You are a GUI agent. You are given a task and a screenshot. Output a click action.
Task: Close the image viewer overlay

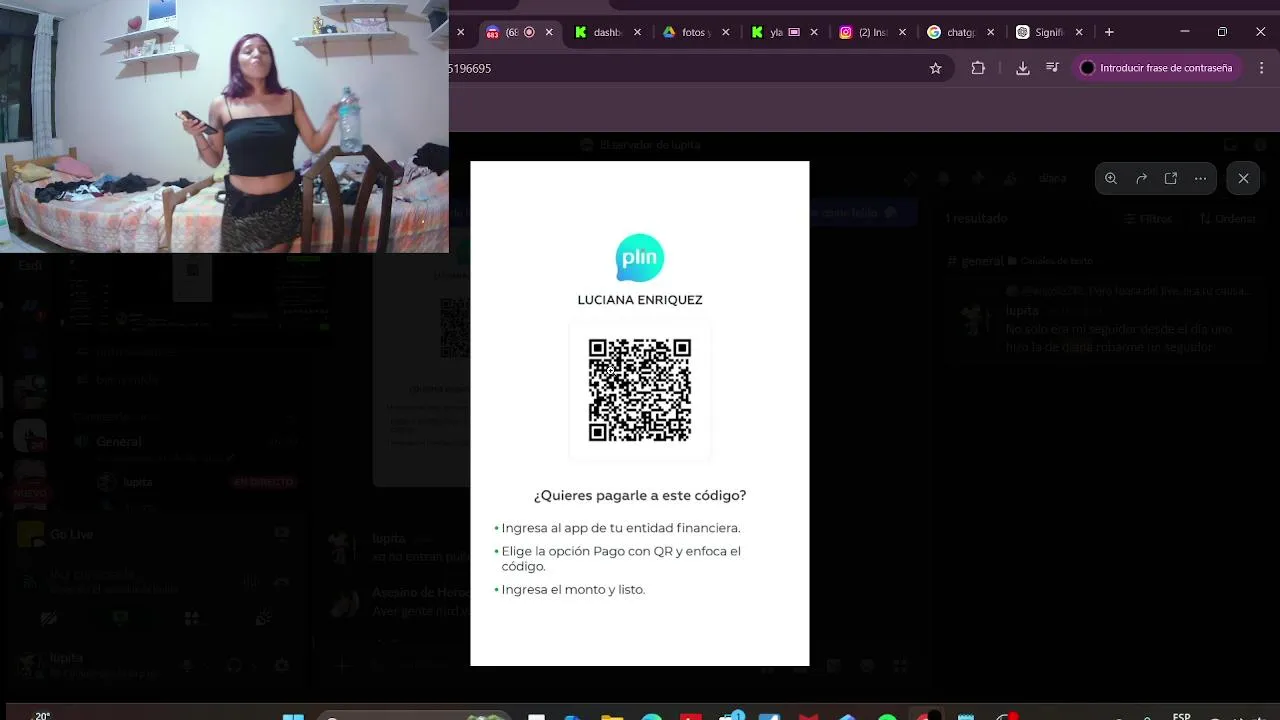click(x=1243, y=178)
